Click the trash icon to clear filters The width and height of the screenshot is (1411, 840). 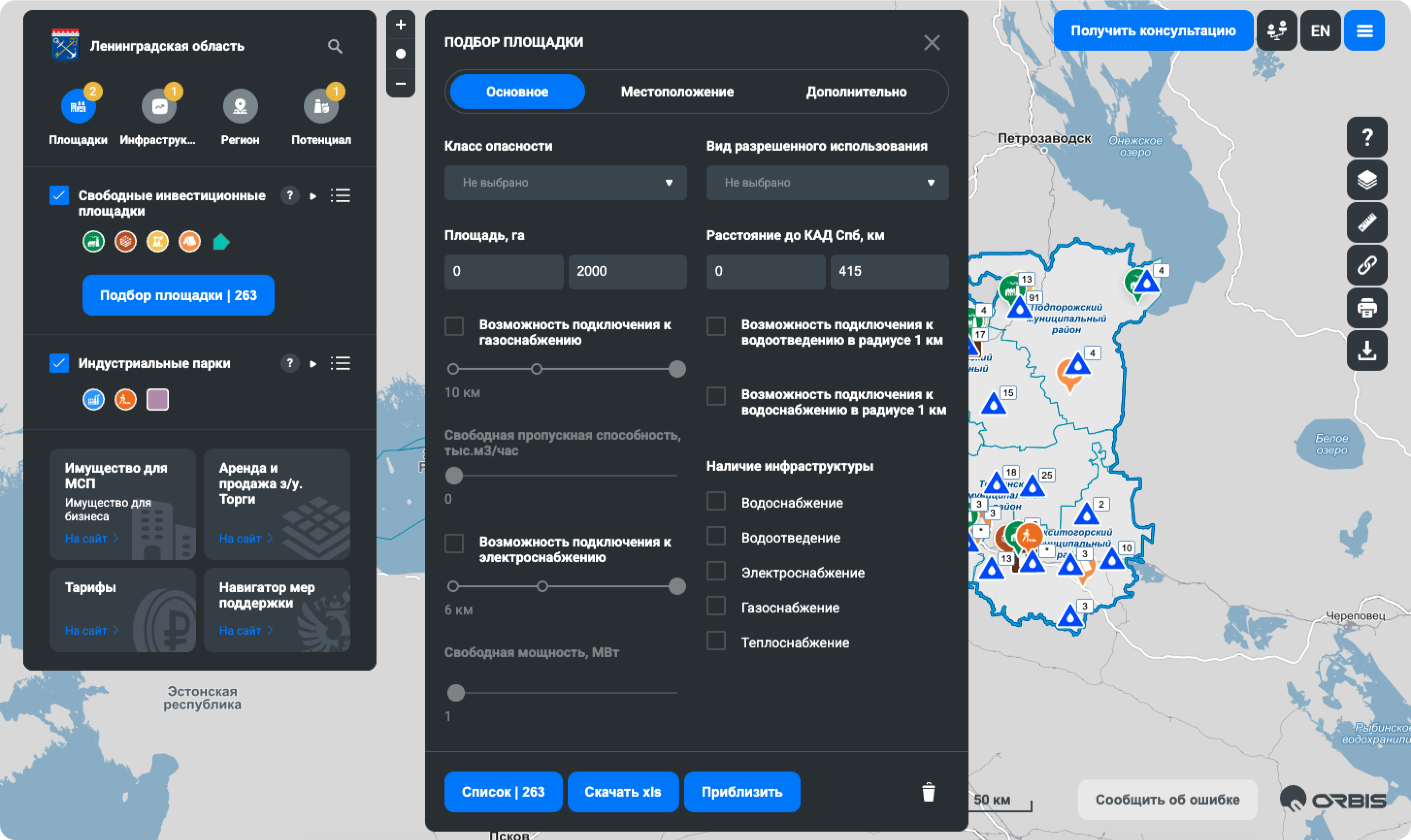[928, 792]
